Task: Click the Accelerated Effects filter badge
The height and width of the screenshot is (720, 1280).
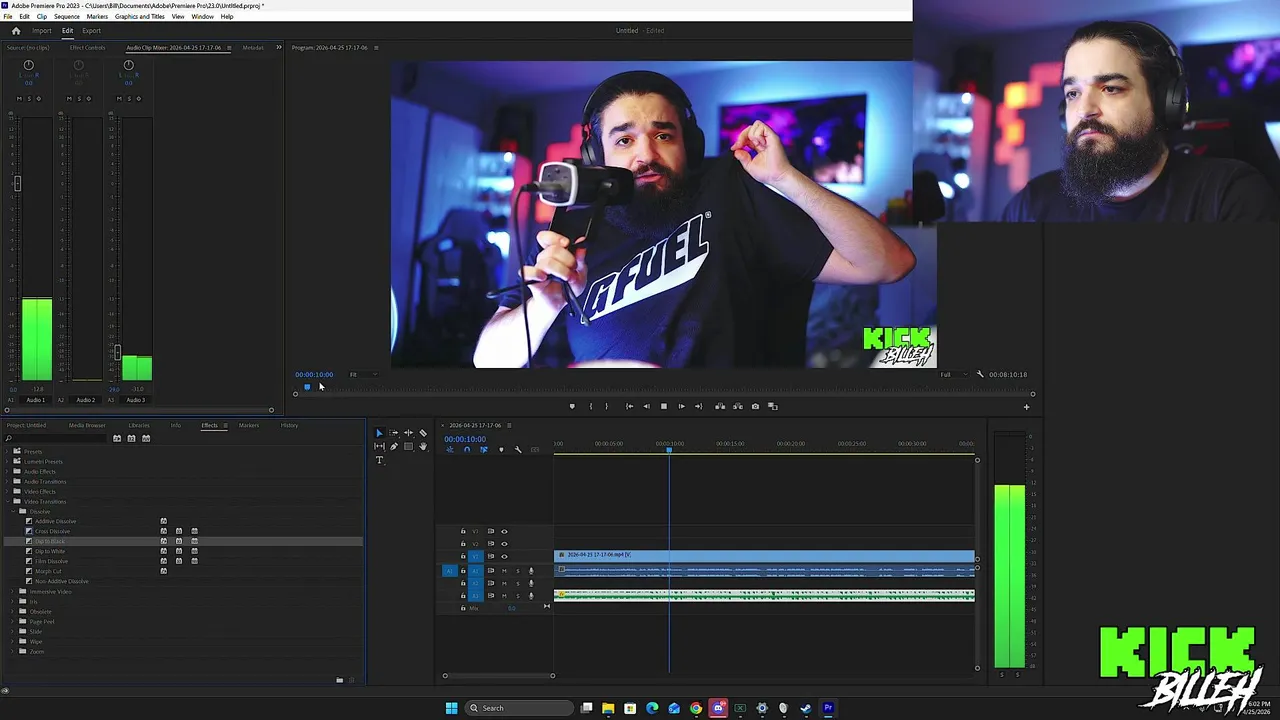Action: (116, 438)
